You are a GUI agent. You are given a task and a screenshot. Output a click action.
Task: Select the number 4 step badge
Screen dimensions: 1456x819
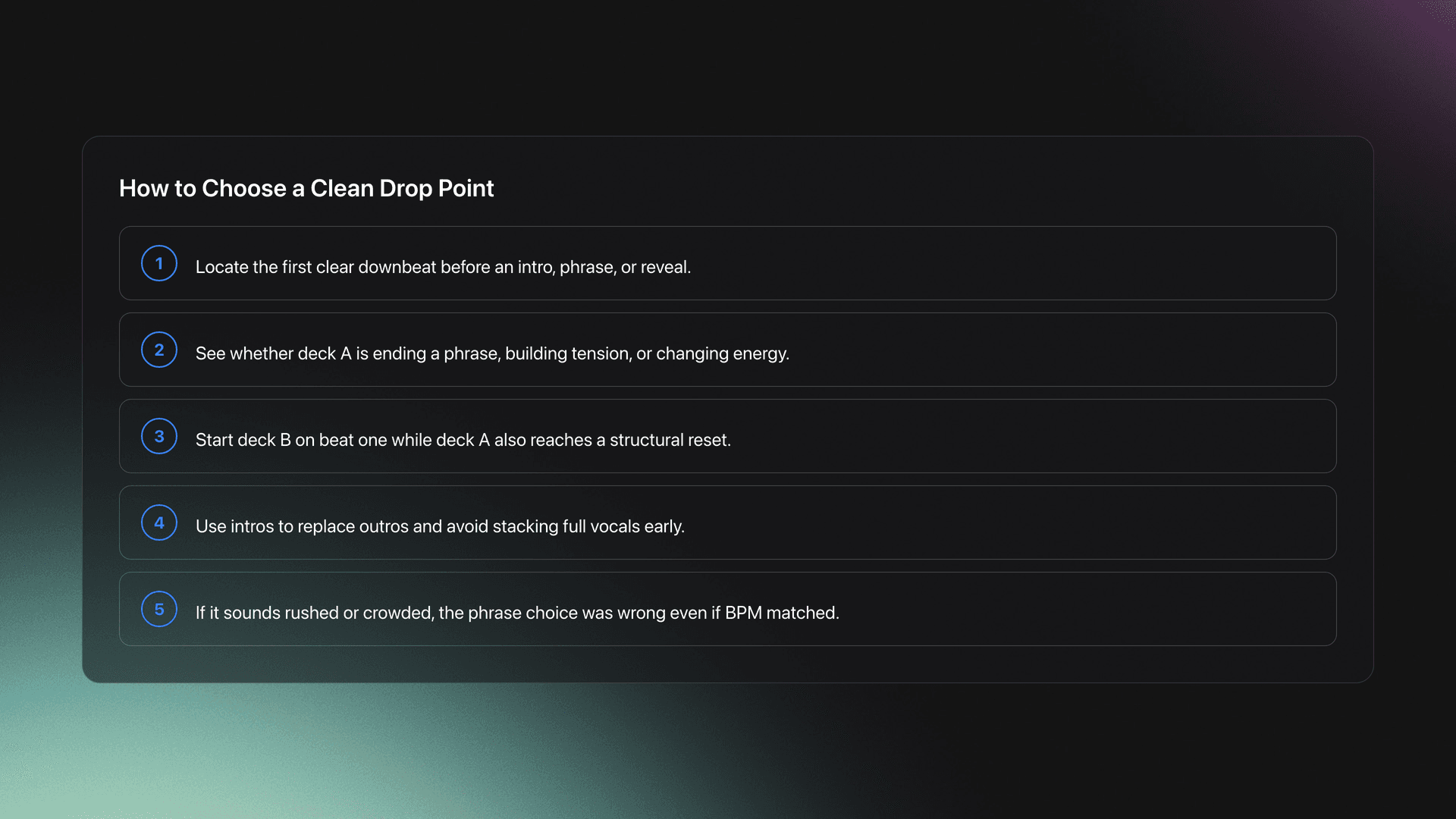click(x=159, y=522)
